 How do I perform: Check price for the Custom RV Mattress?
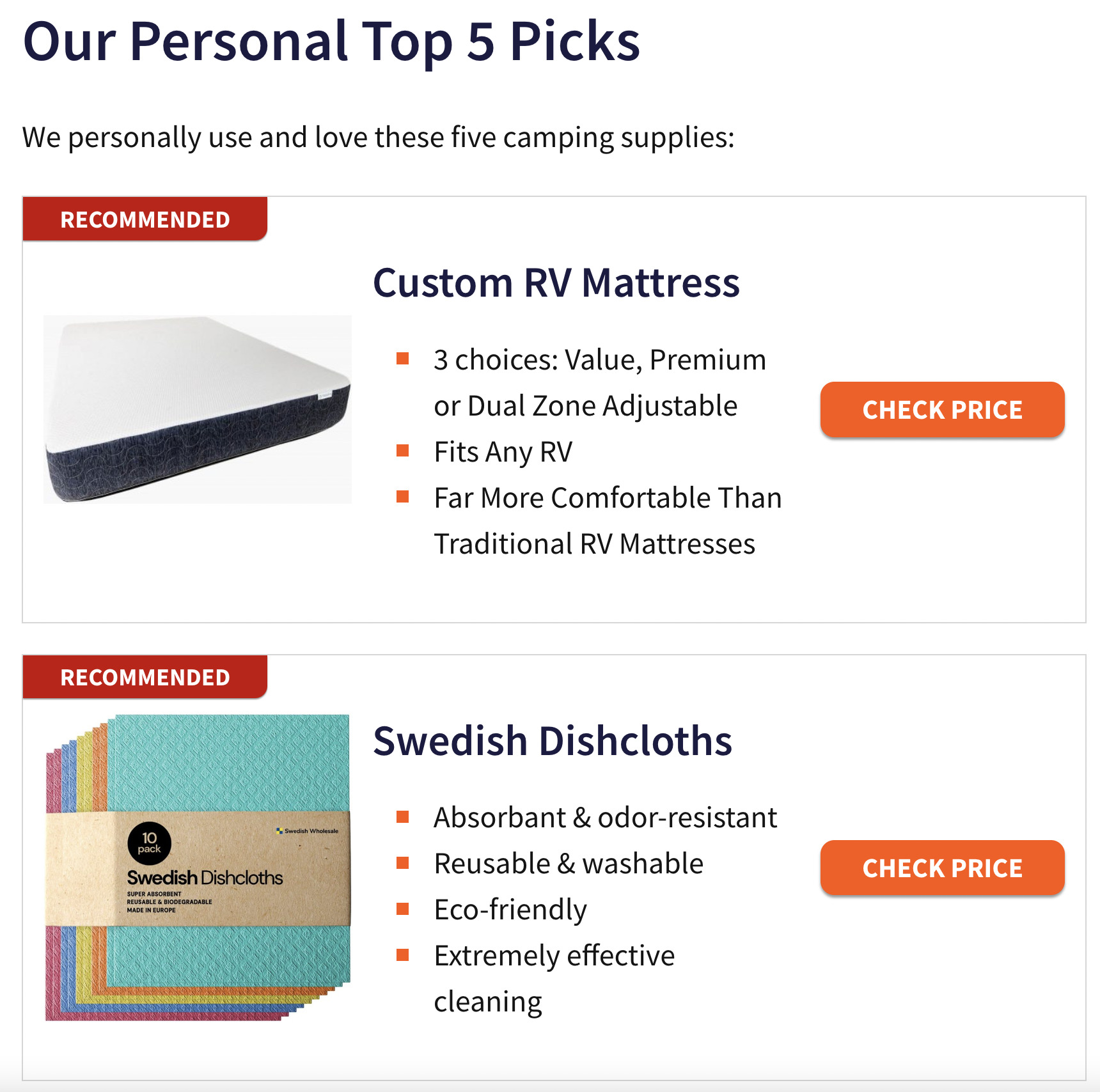(942, 410)
